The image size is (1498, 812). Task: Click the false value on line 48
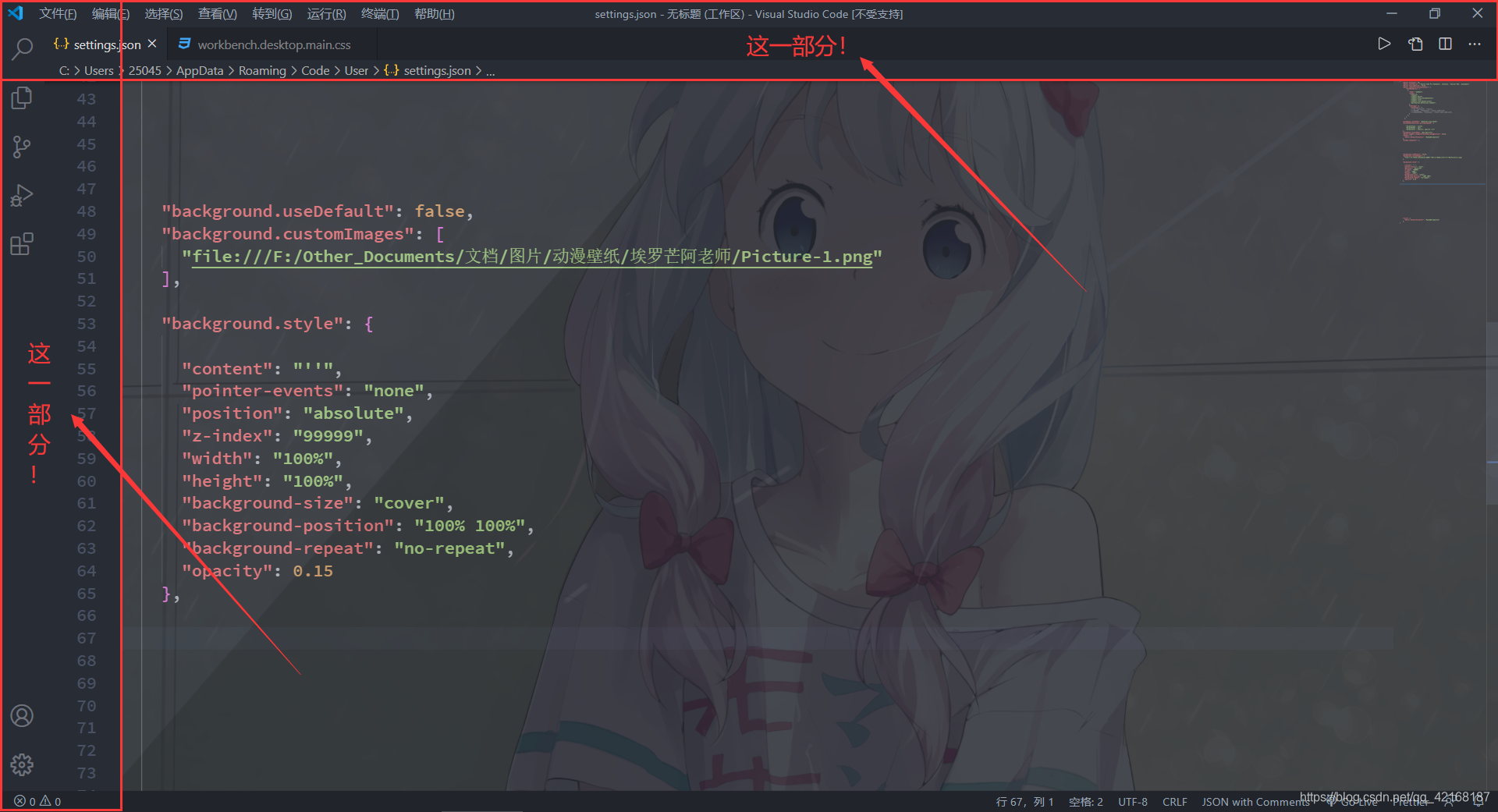point(439,211)
